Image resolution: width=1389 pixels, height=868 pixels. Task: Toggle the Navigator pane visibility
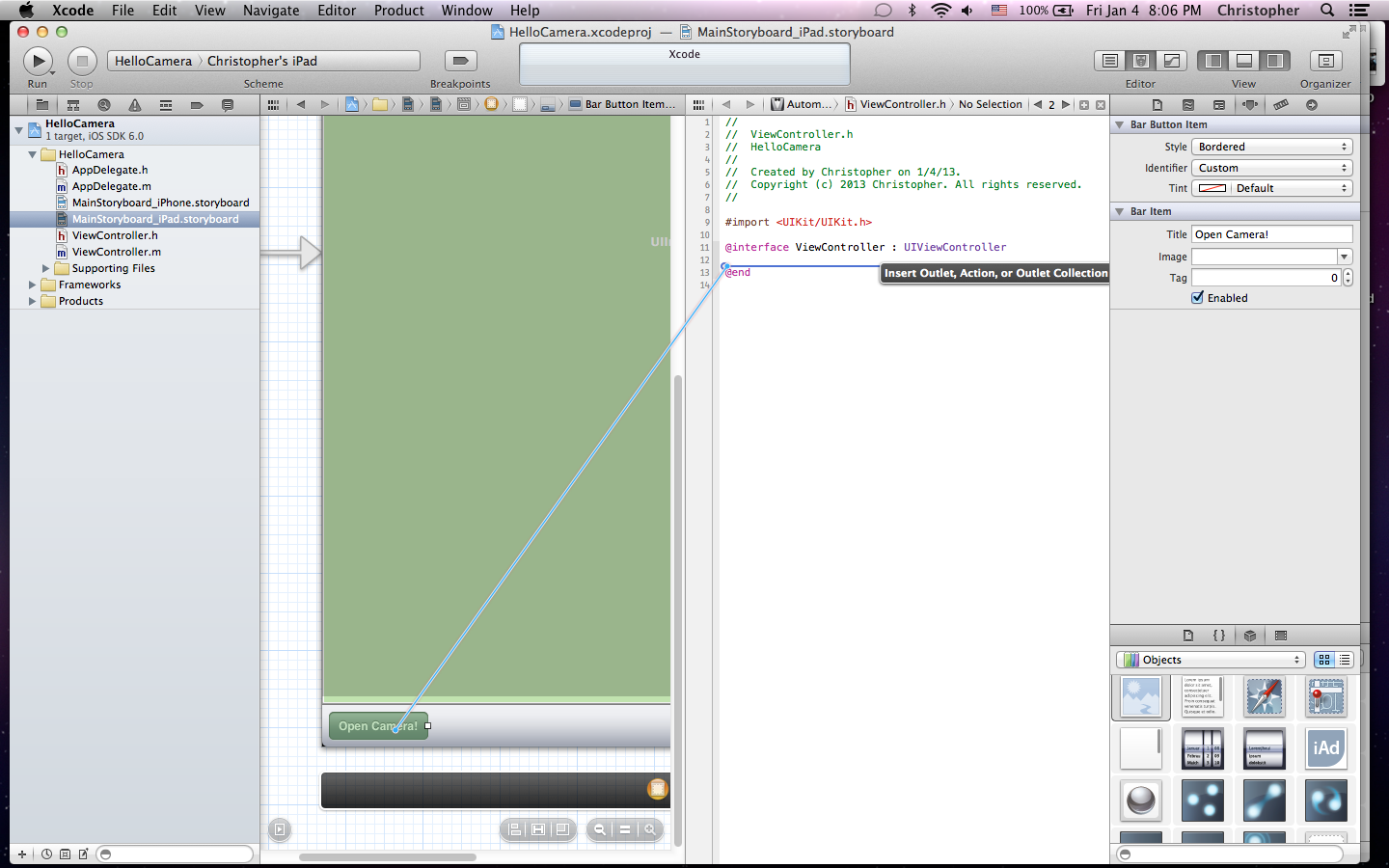coord(1213,61)
